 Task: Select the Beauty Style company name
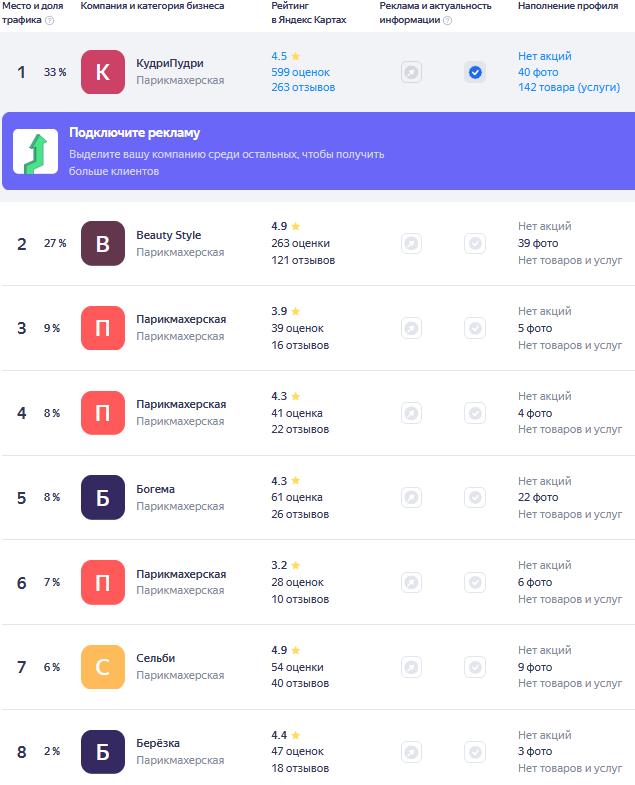tap(169, 235)
